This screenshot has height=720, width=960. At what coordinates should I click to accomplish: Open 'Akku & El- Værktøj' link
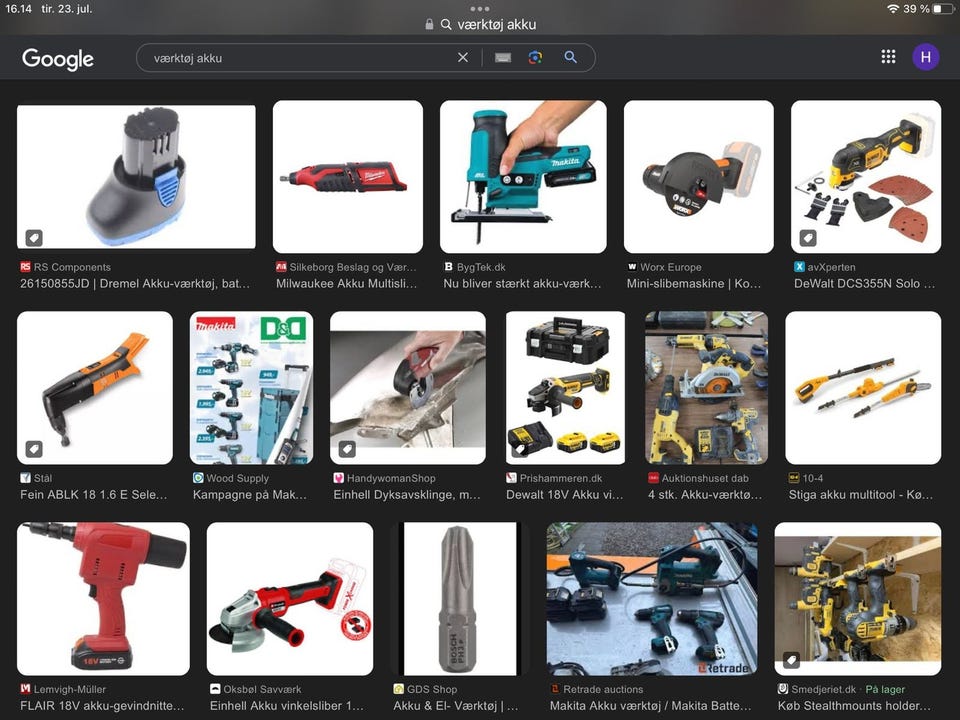[x=456, y=705]
